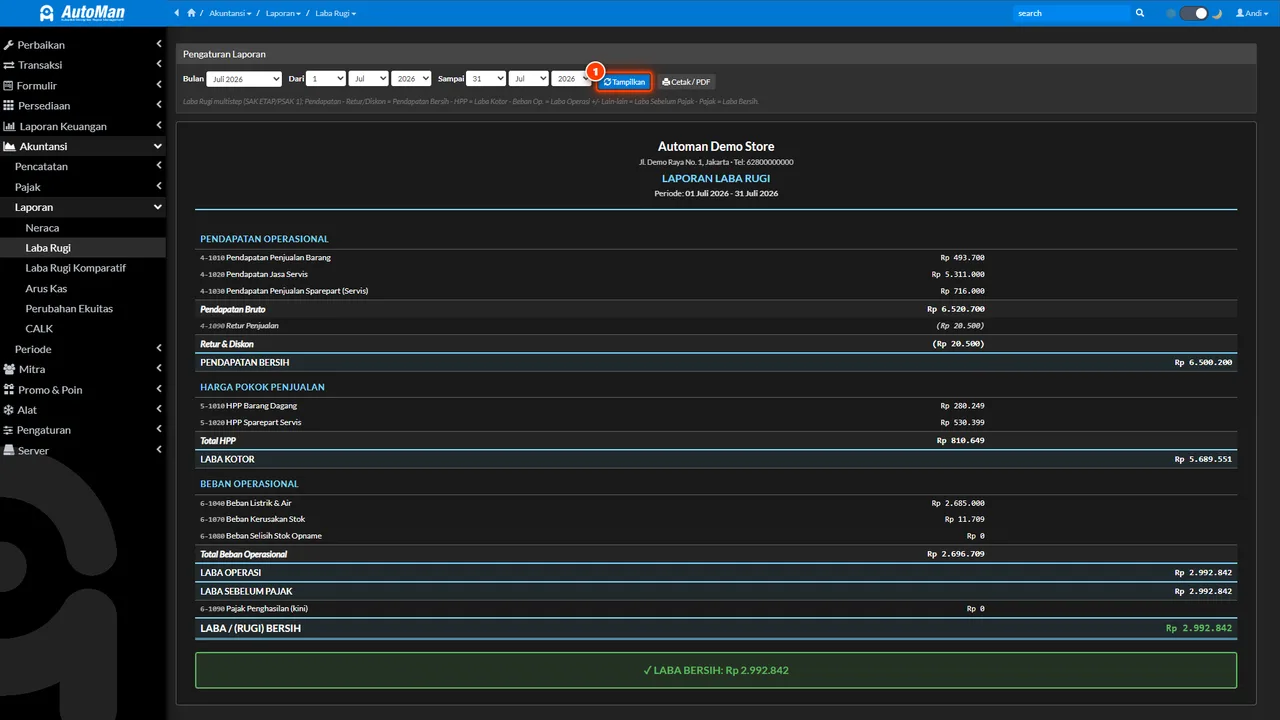Click the search input field
Image resolution: width=1280 pixels, height=720 pixels.
(1071, 13)
